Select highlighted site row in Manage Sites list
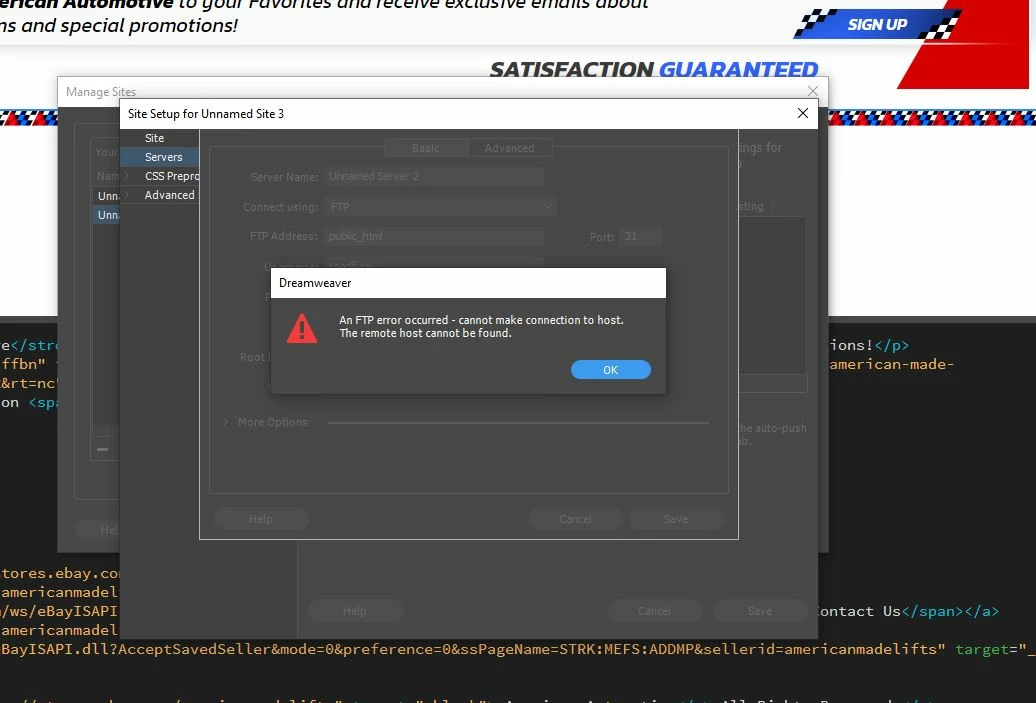Screen dimensions: 1036x703 click(107, 215)
